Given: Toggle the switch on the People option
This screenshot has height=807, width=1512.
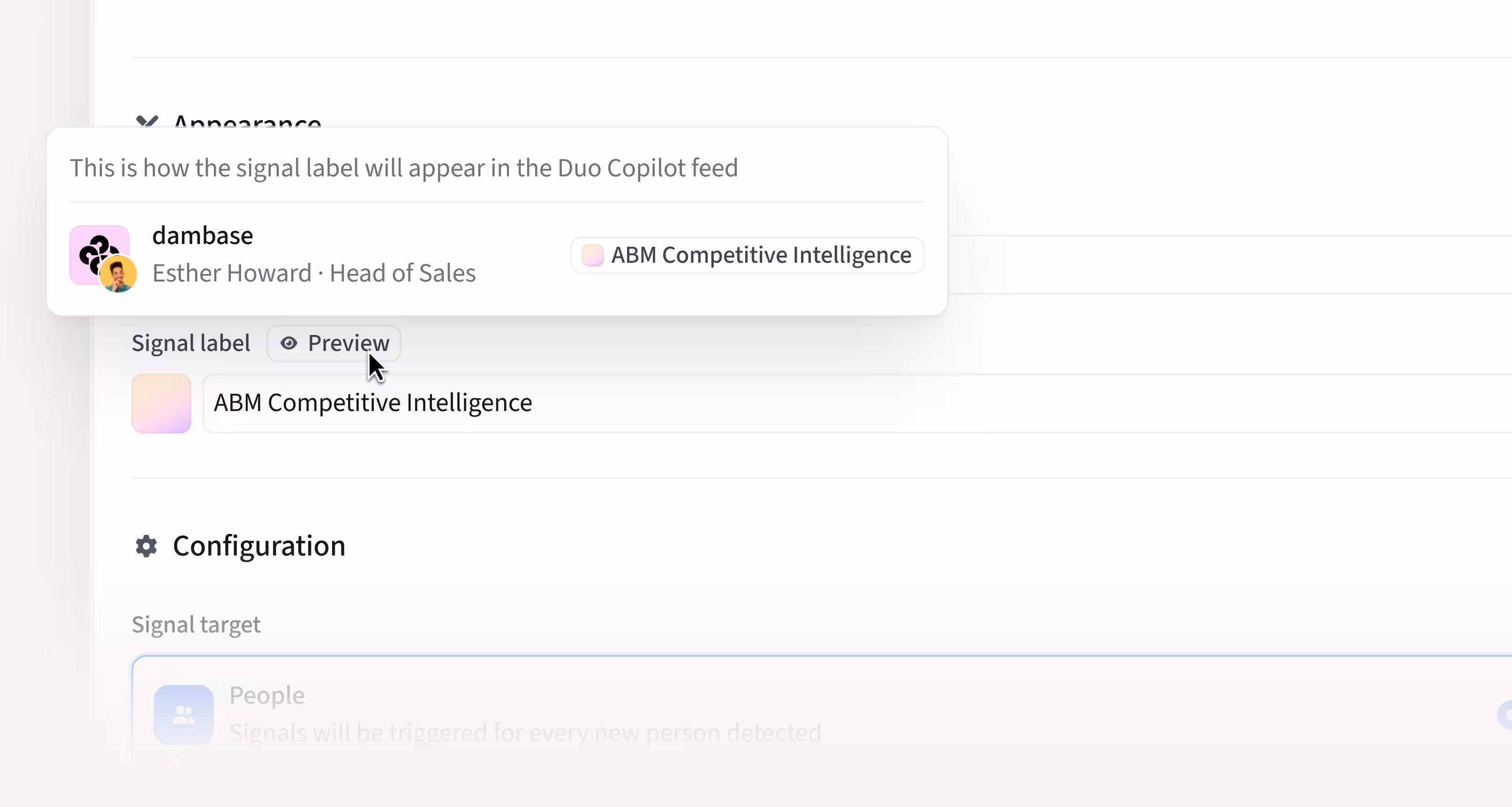Looking at the screenshot, I should pyautogui.click(x=1504, y=715).
